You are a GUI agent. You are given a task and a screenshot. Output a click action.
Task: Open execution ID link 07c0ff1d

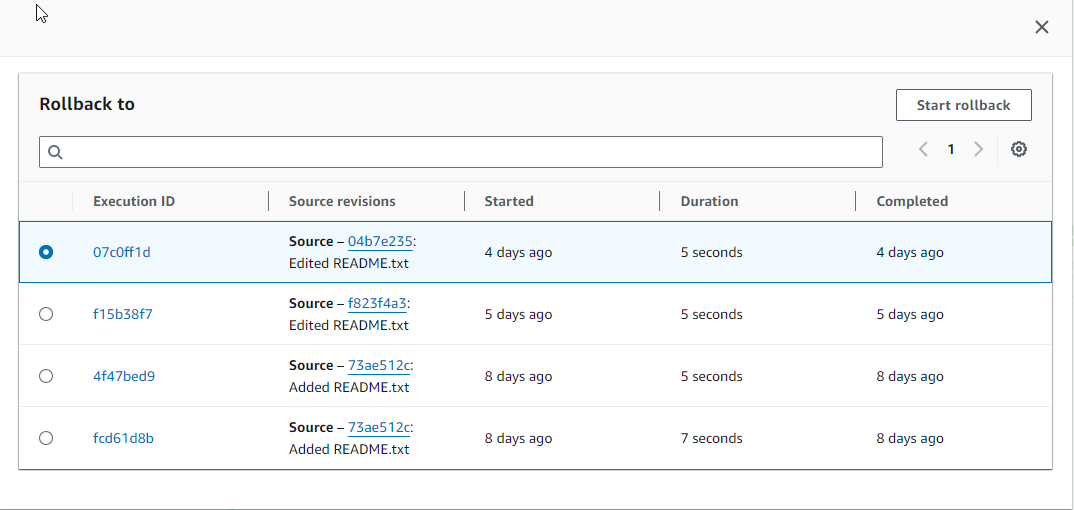pyautogui.click(x=121, y=252)
